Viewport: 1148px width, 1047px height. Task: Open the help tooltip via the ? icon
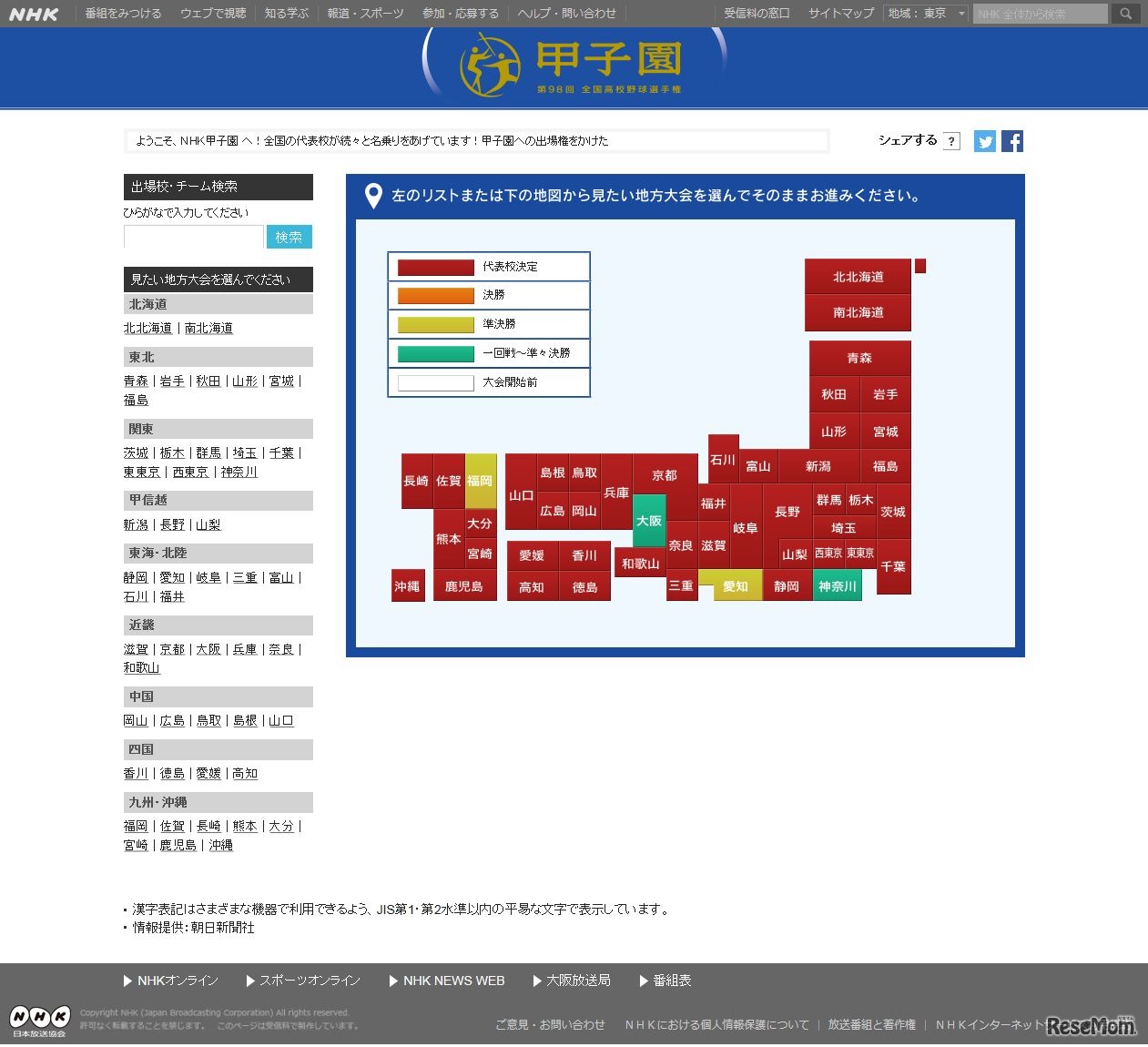(x=951, y=141)
